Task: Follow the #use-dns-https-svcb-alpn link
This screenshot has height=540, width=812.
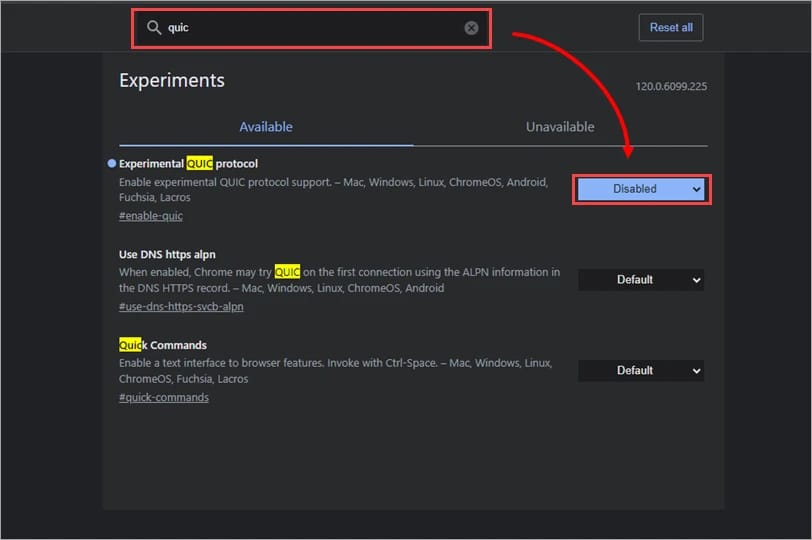Action: coord(181,307)
